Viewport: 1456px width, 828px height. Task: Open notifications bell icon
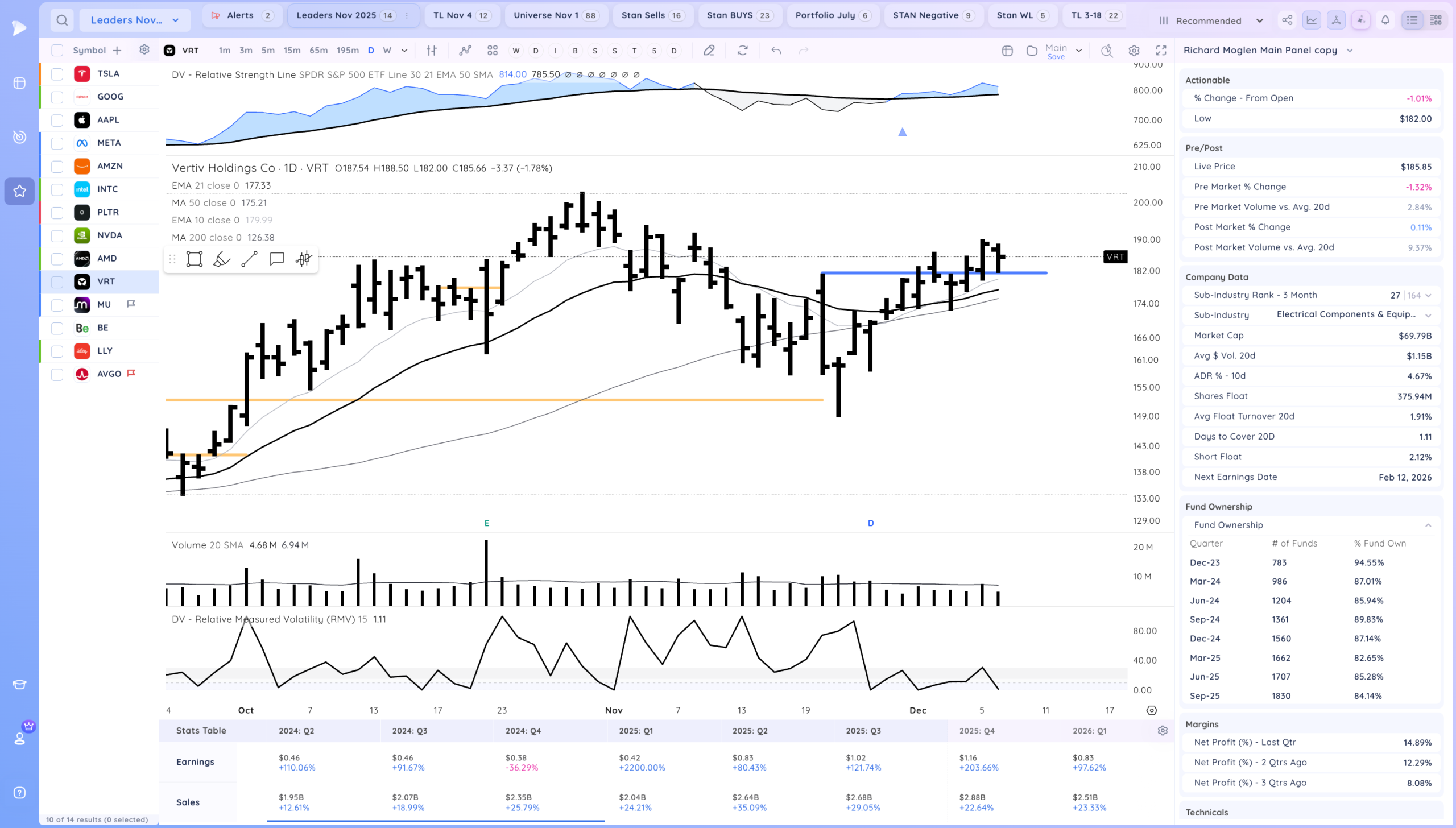click(1385, 20)
